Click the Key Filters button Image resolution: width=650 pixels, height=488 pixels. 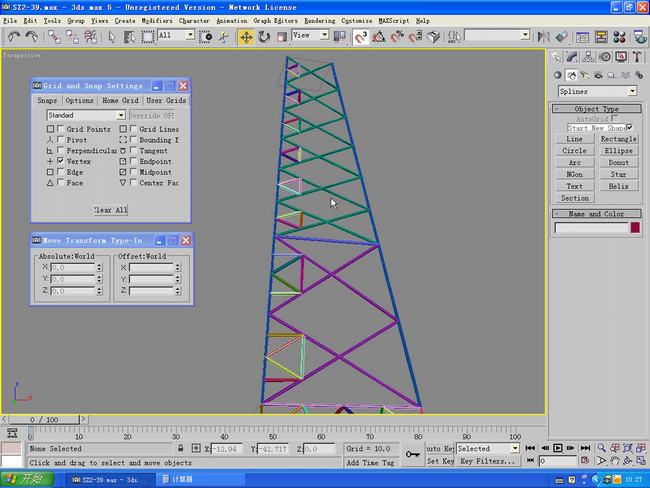(488, 461)
